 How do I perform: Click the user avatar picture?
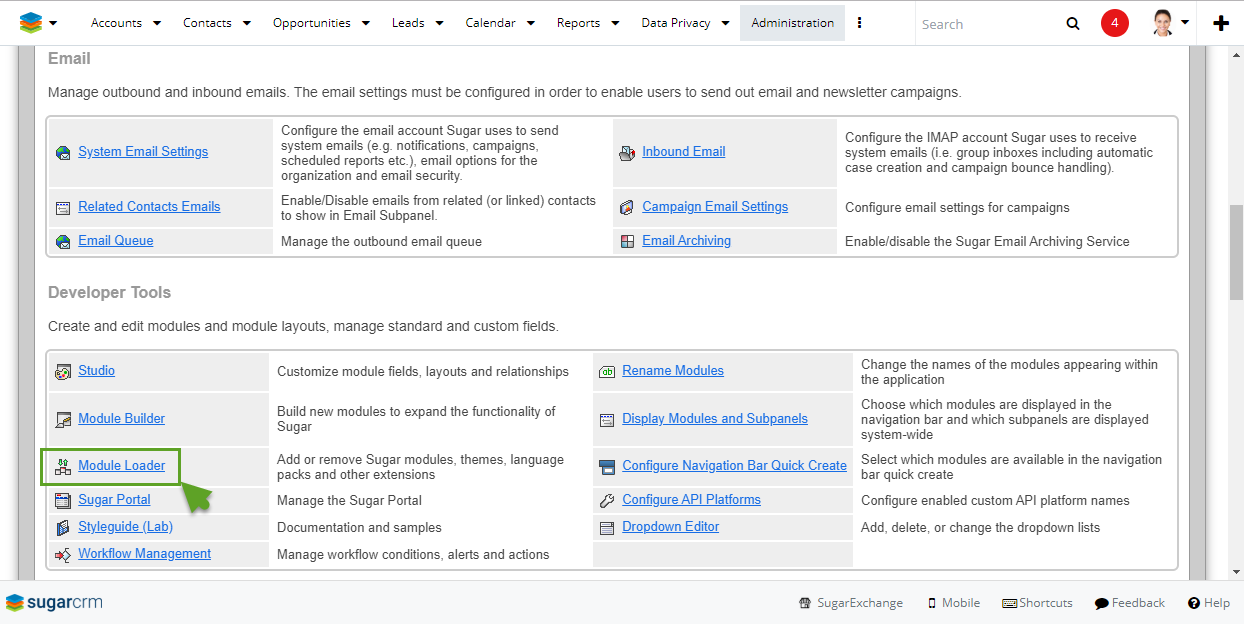tap(1163, 23)
